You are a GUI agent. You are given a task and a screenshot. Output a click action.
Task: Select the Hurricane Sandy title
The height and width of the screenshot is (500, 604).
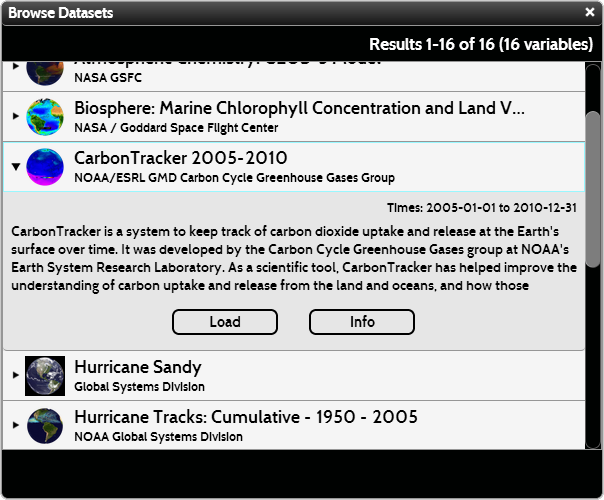(138, 367)
